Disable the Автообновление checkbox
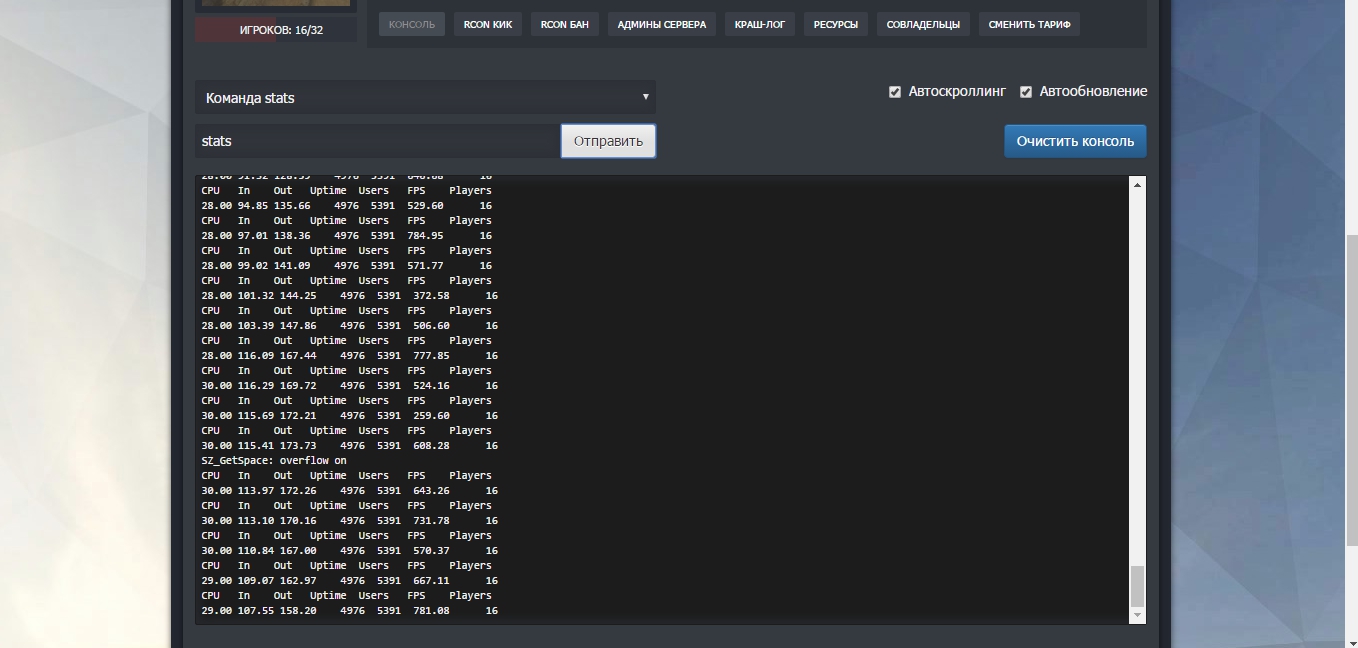 pos(1026,92)
